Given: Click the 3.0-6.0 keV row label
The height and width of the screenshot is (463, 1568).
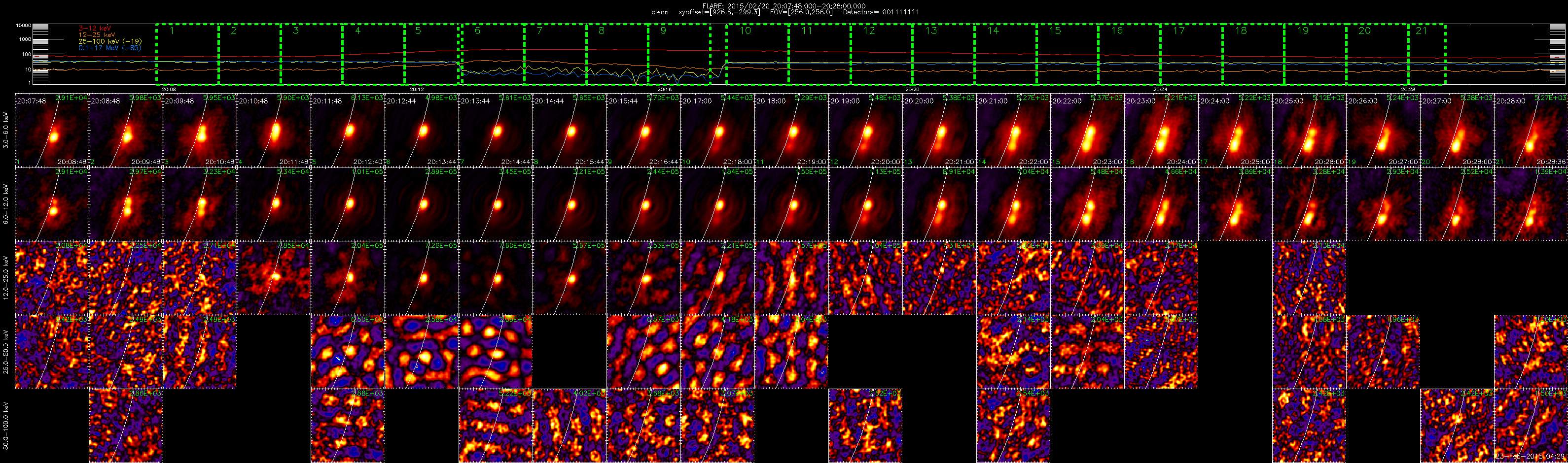Looking at the screenshot, I should pos(6,130).
